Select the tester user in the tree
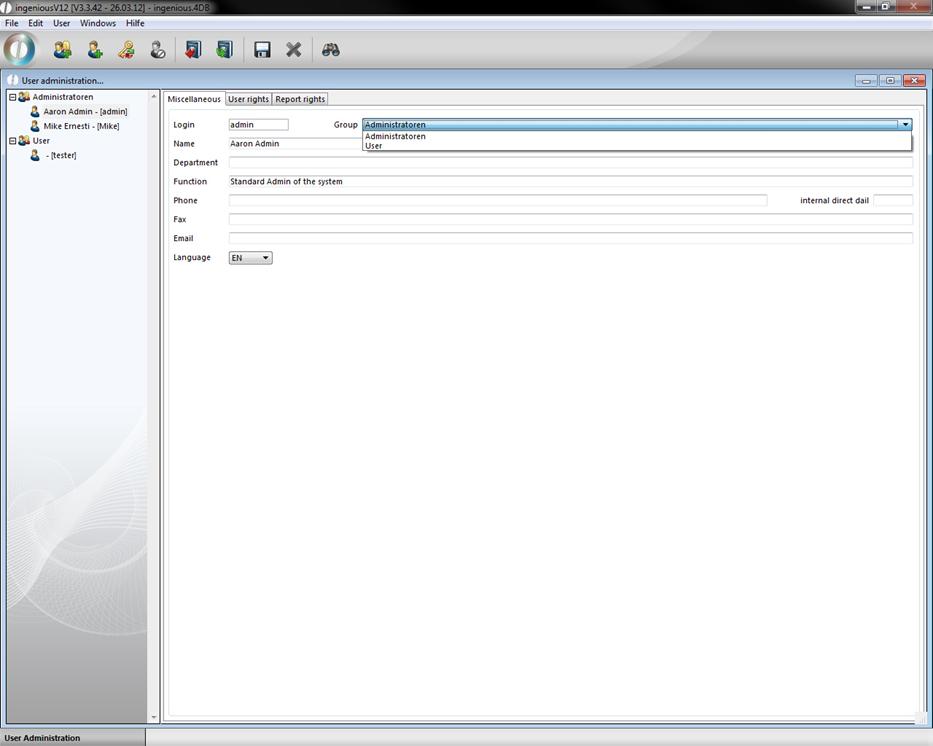Screen dimensions: 933x746 pyautogui.click(x=60, y=155)
